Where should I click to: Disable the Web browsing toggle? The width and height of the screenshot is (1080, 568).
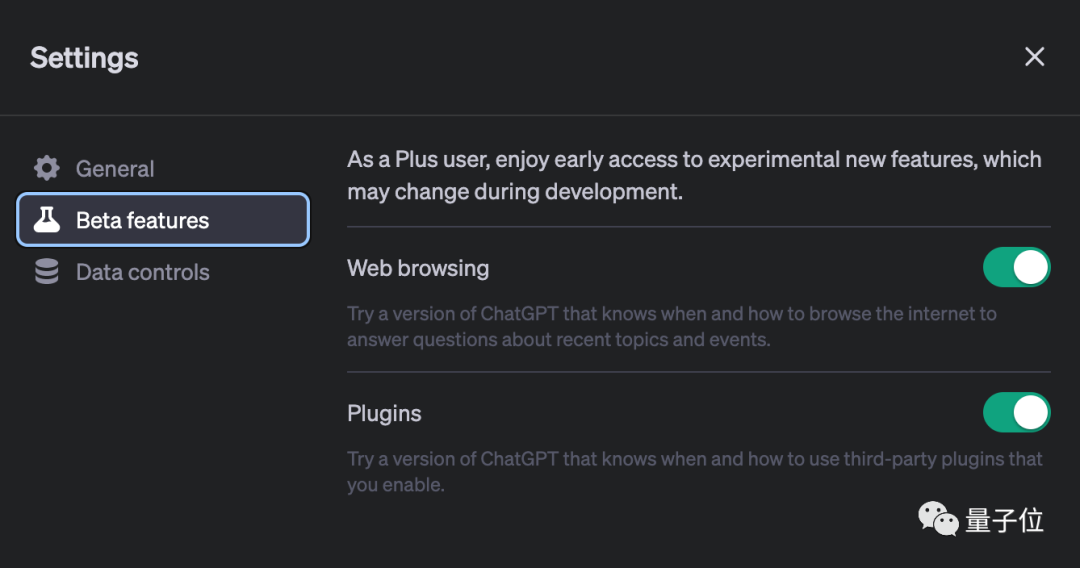coord(1016,268)
